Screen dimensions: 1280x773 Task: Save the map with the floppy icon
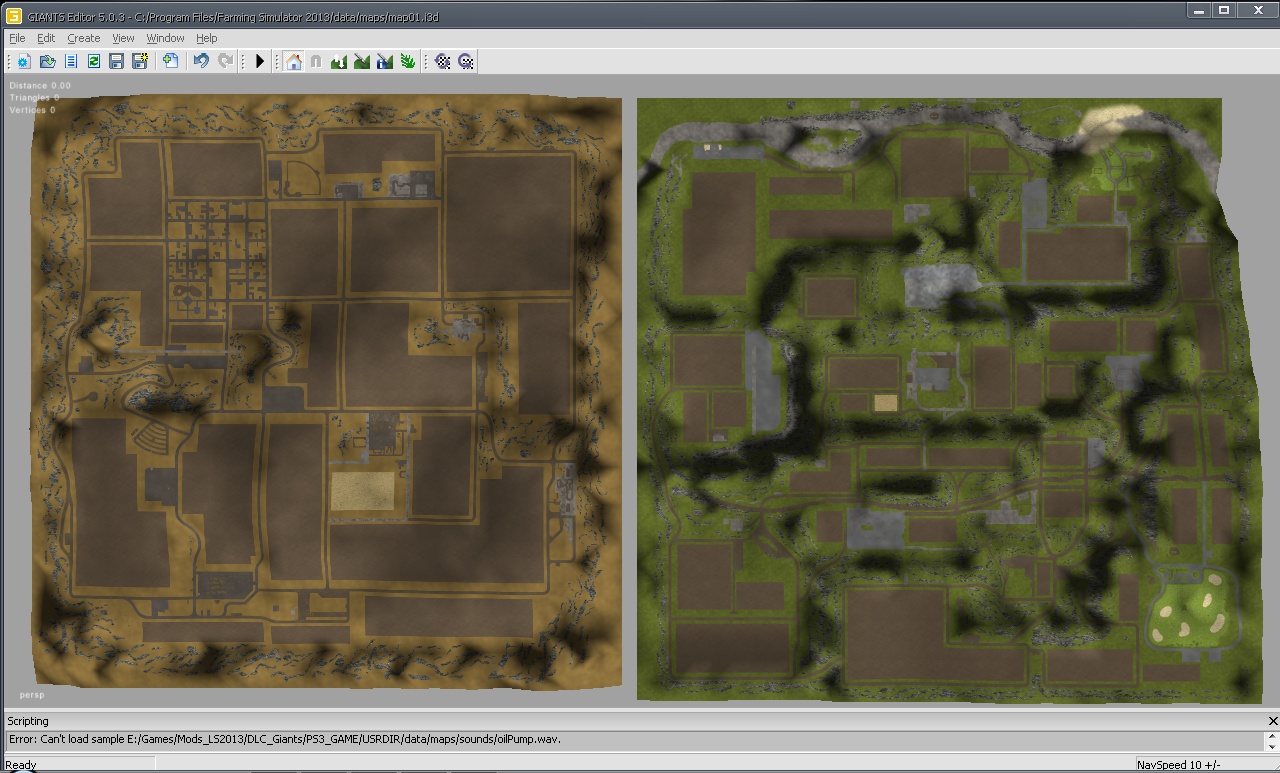pos(116,62)
